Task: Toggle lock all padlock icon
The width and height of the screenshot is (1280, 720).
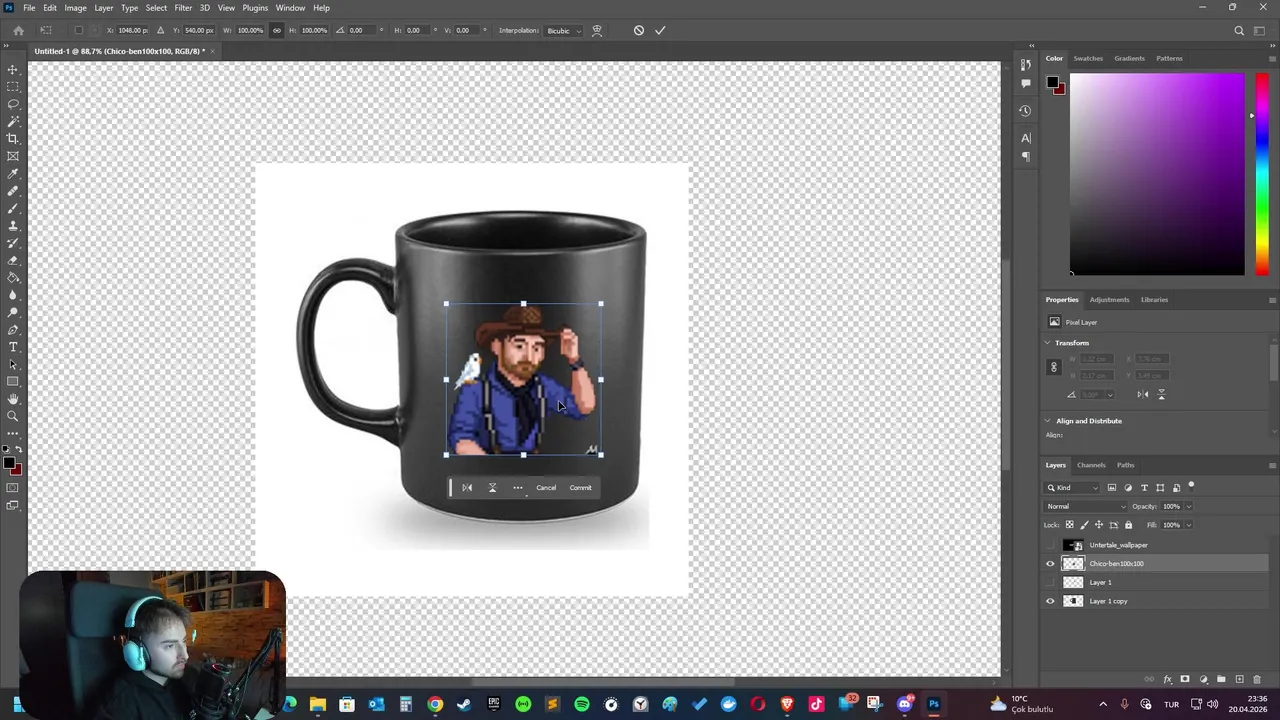Action: pyautogui.click(x=1129, y=525)
